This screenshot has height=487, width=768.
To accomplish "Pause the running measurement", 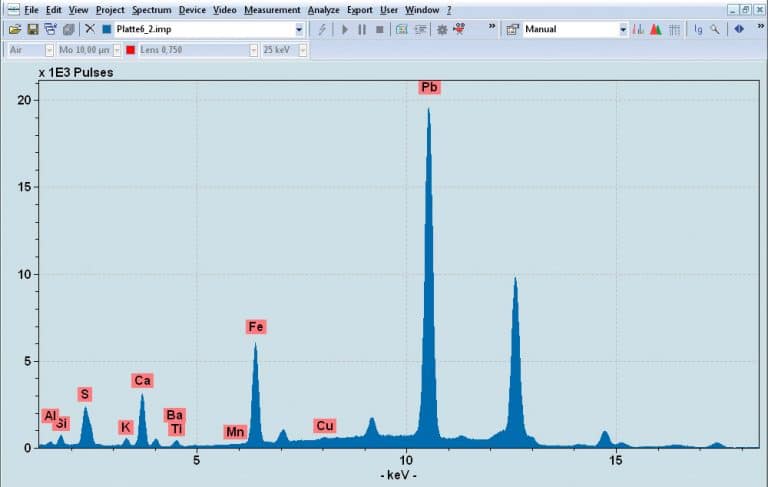I will [x=362, y=30].
